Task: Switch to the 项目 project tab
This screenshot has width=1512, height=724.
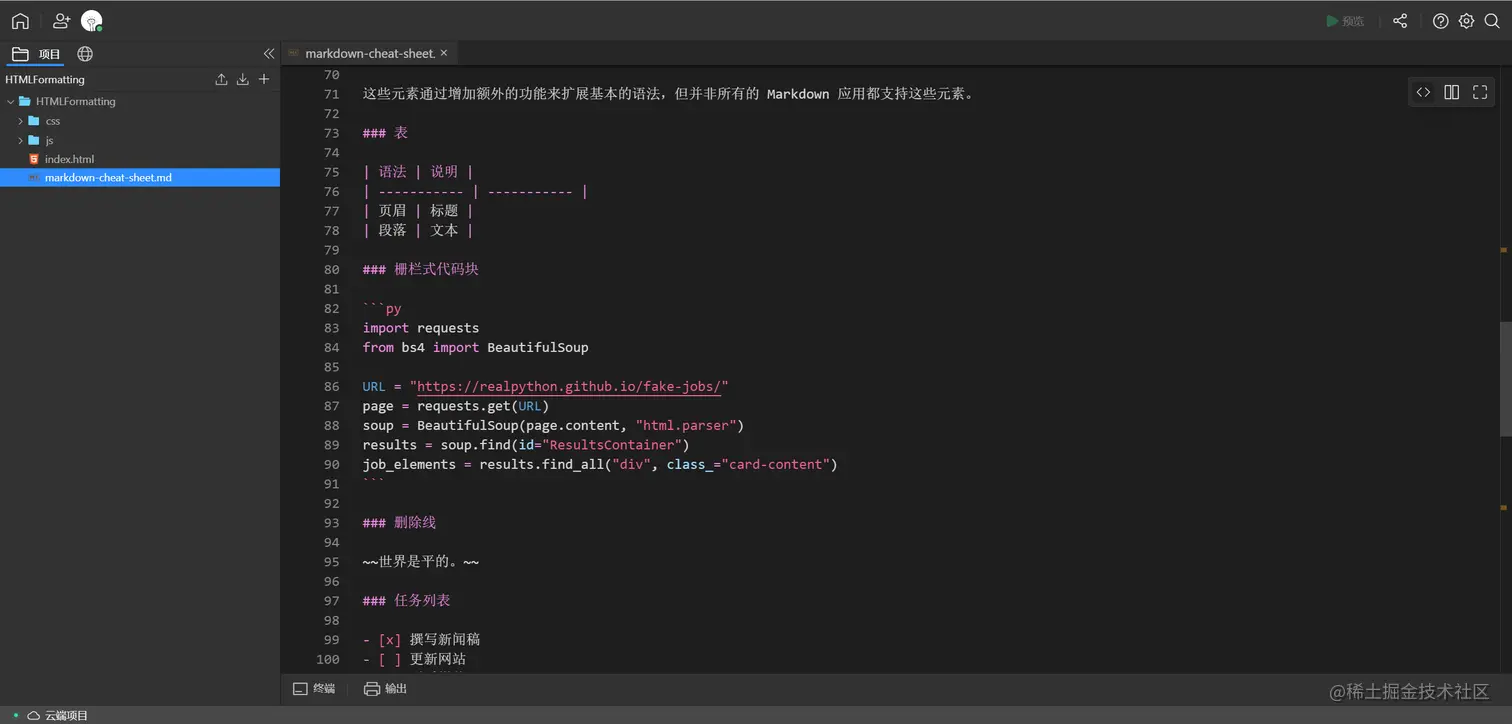Action: [36, 54]
